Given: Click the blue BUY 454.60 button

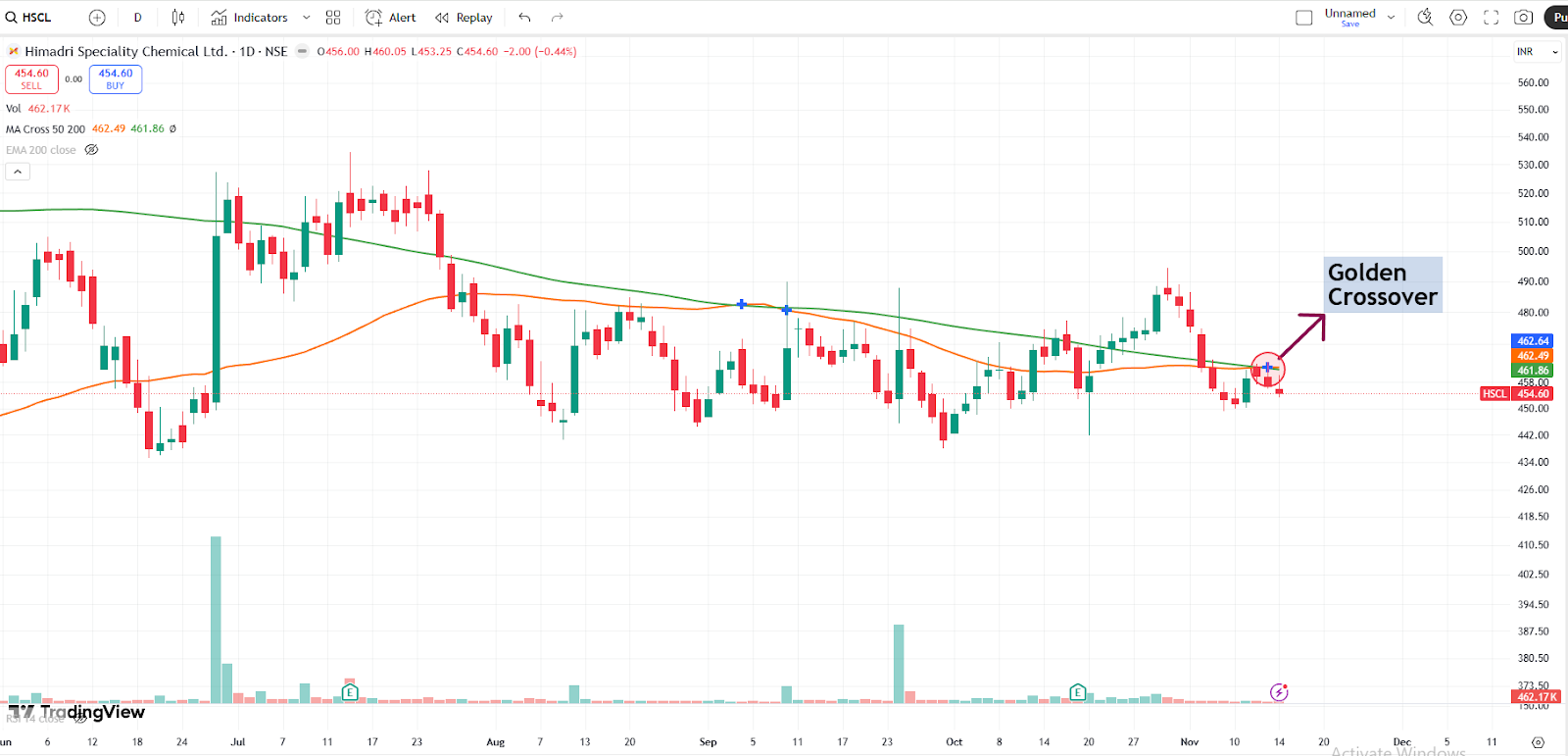Looking at the screenshot, I should (116, 79).
